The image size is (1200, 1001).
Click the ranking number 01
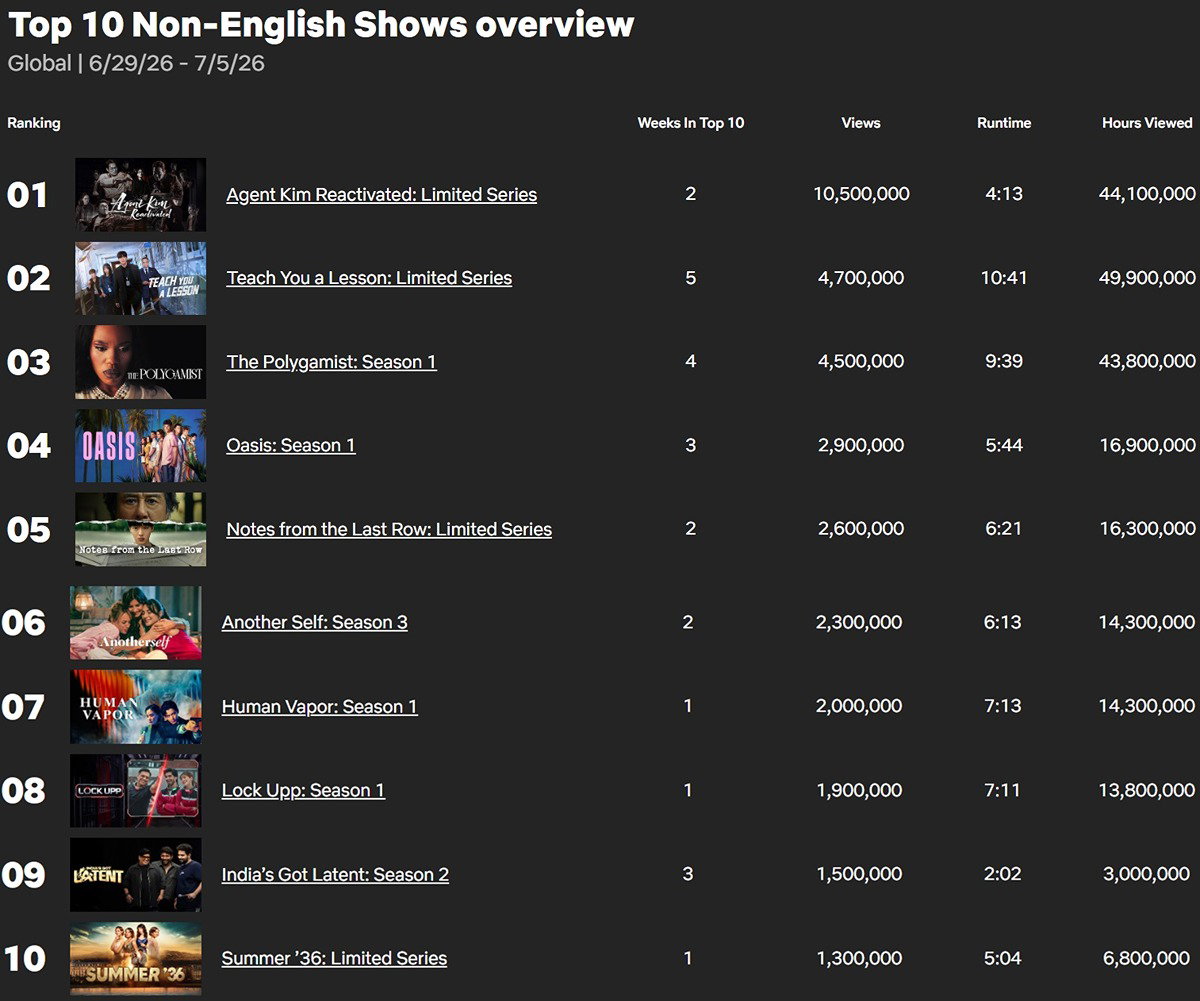point(28,195)
